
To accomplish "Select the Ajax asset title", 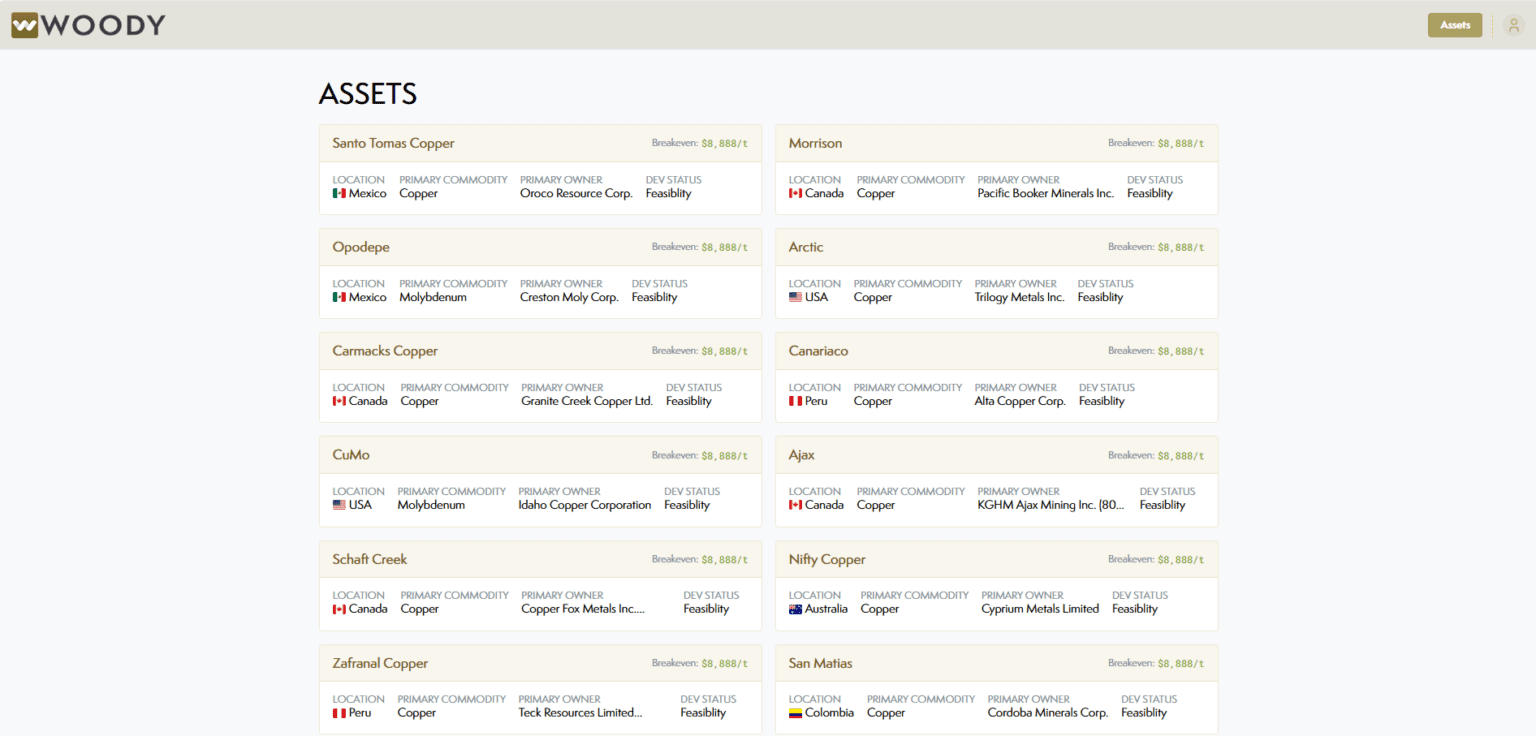I will (x=801, y=455).
